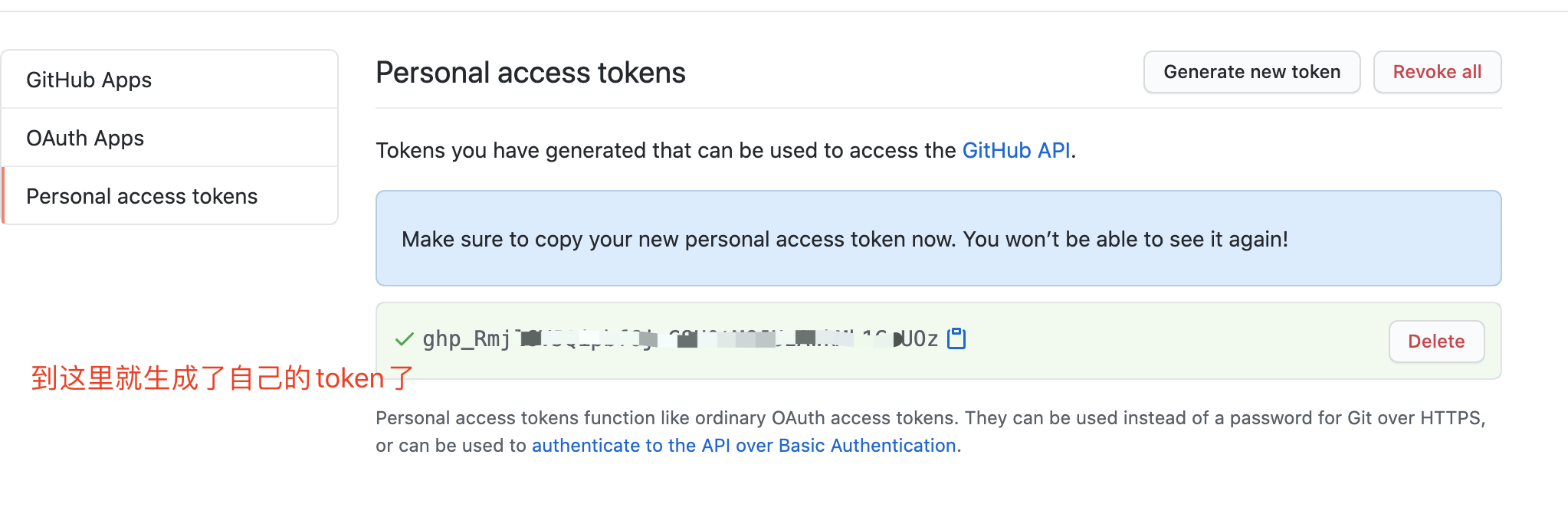
Task: Open the authenticate over Basic Authentication link
Action: coord(743,446)
